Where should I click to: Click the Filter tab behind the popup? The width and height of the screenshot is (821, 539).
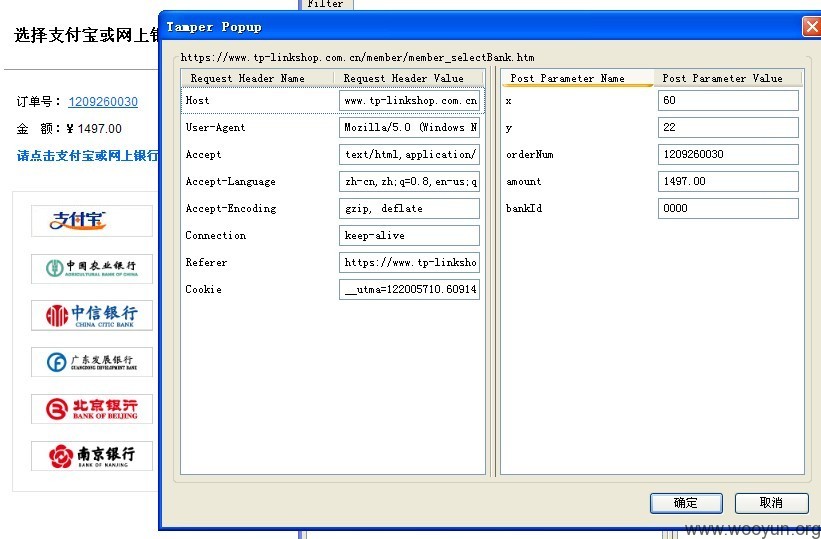[x=326, y=4]
